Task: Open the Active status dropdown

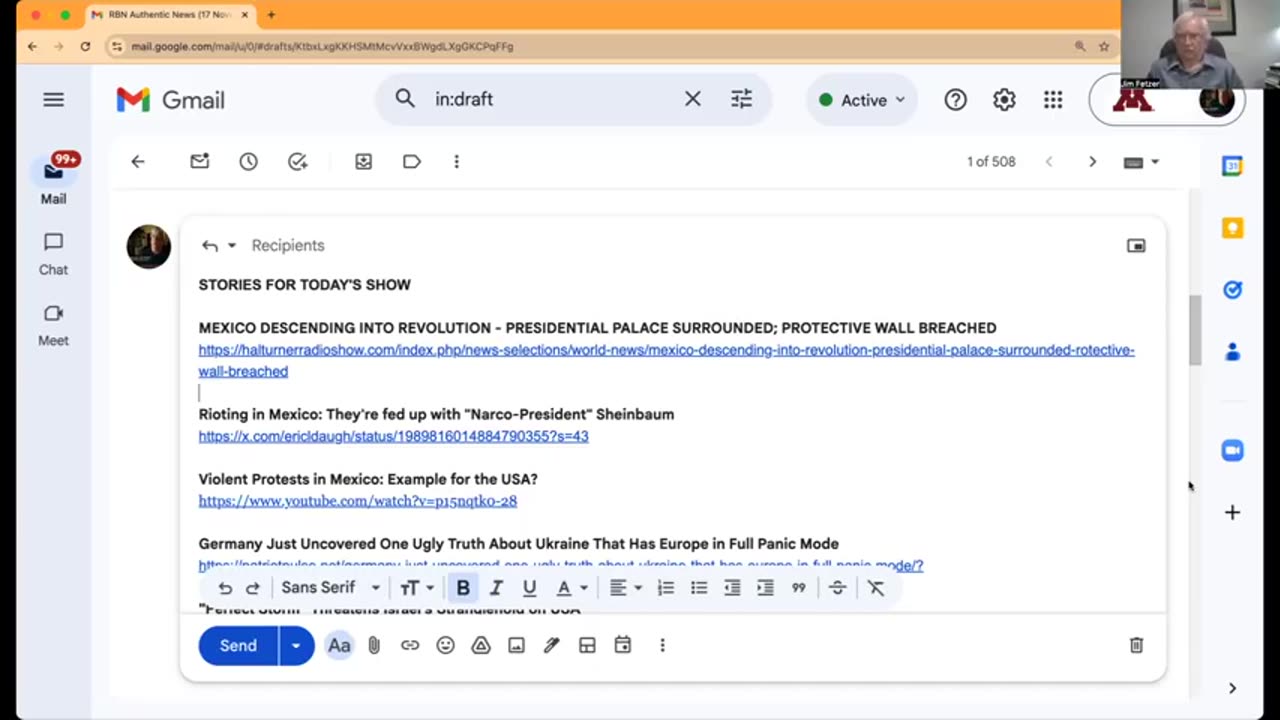Action: [x=861, y=100]
